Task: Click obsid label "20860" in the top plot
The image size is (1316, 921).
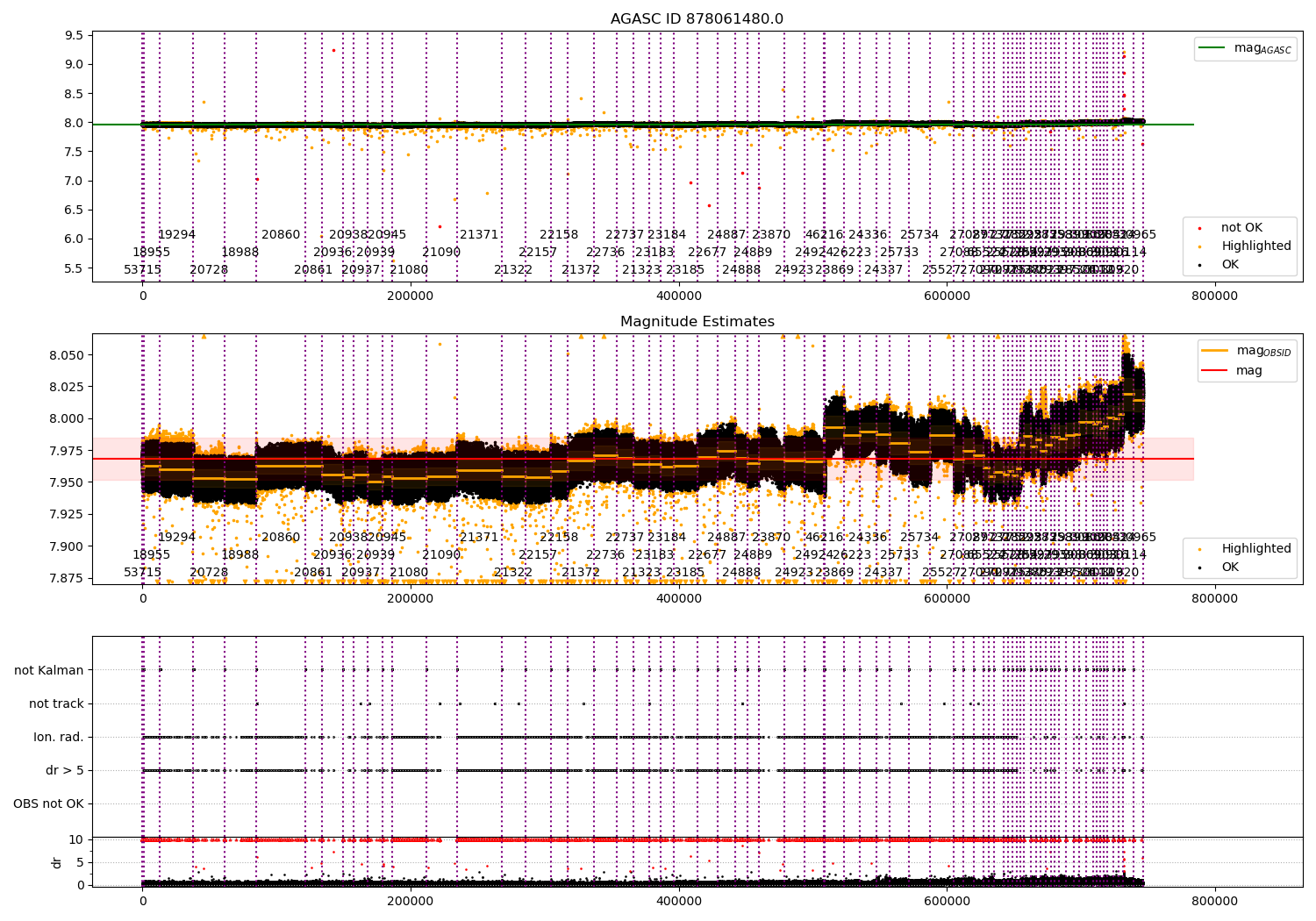Action: click(281, 235)
